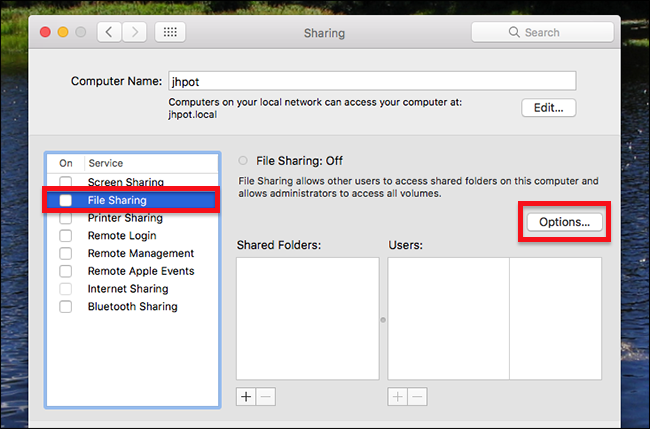Close the Sharing window with red button
This screenshot has width=650, height=429.
[x=45, y=32]
